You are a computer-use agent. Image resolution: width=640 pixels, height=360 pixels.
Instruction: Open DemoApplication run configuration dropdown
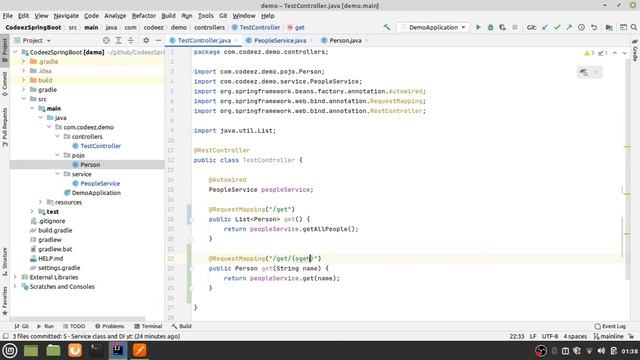pos(433,27)
